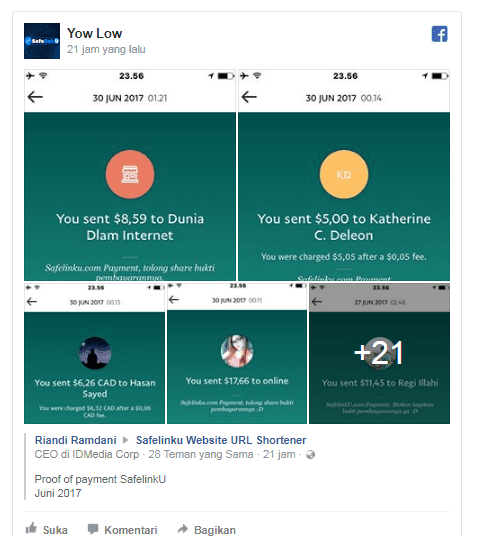
Task: Open the $5,00 Katherine C. Deleon photo
Action: [x=344, y=175]
